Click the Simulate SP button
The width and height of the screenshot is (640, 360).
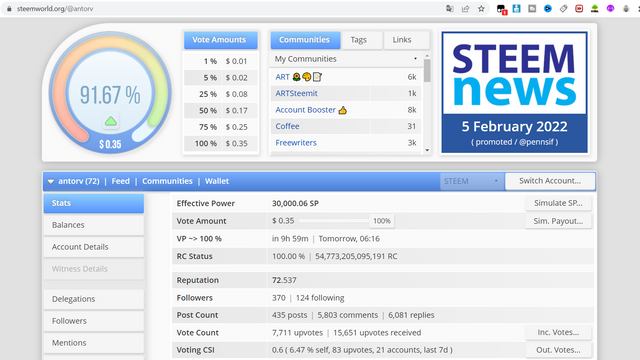click(x=558, y=203)
